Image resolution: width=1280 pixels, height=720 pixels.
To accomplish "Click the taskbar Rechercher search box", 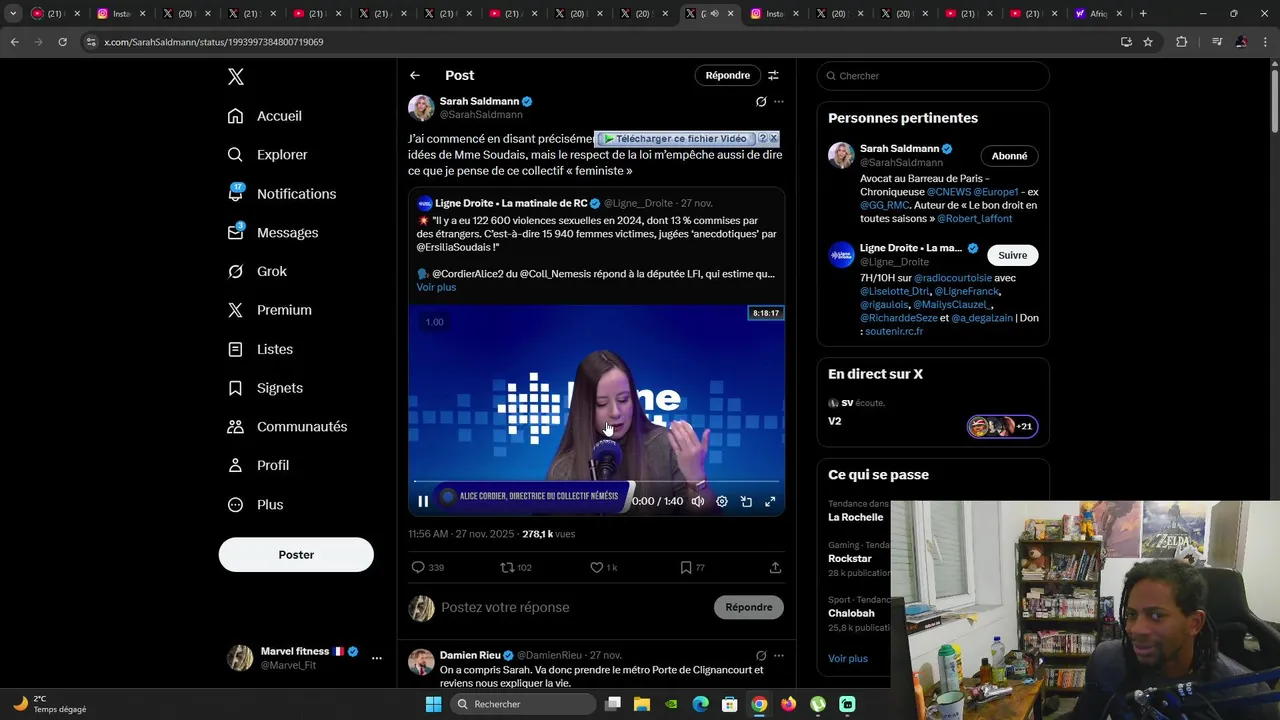I will pyautogui.click(x=521, y=704).
